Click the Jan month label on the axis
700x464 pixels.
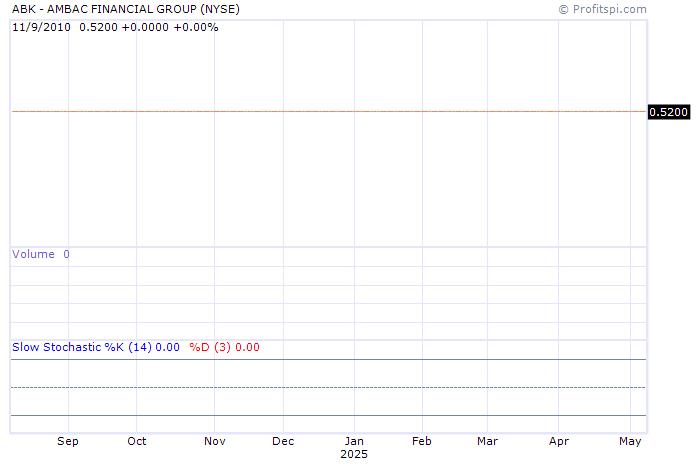pos(354,441)
